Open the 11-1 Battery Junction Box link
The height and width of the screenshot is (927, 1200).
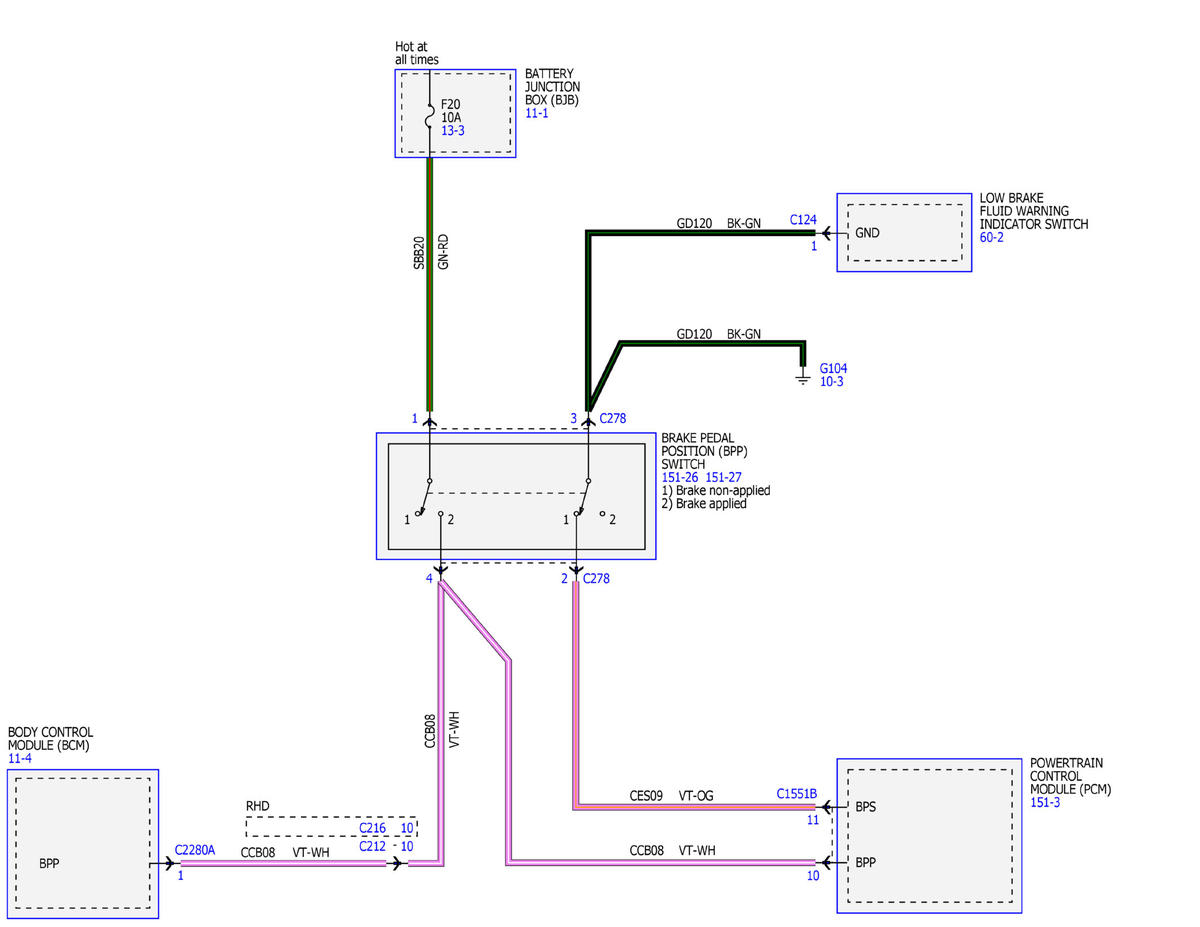[x=536, y=114]
